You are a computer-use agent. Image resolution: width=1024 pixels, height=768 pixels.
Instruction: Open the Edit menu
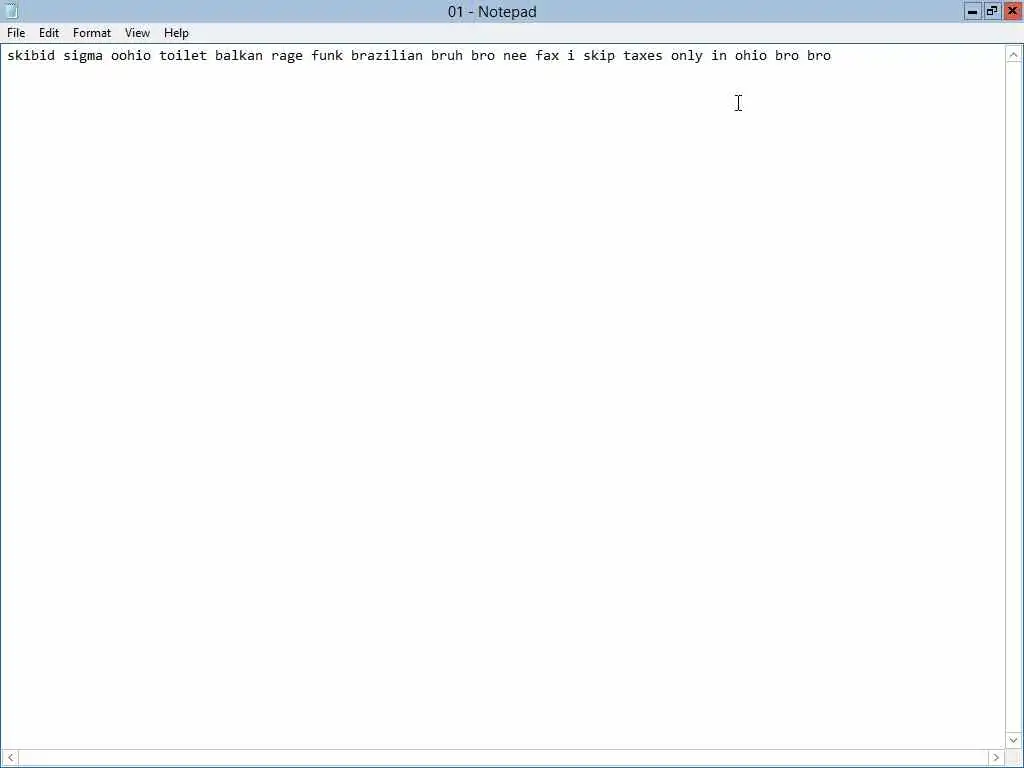pos(48,33)
